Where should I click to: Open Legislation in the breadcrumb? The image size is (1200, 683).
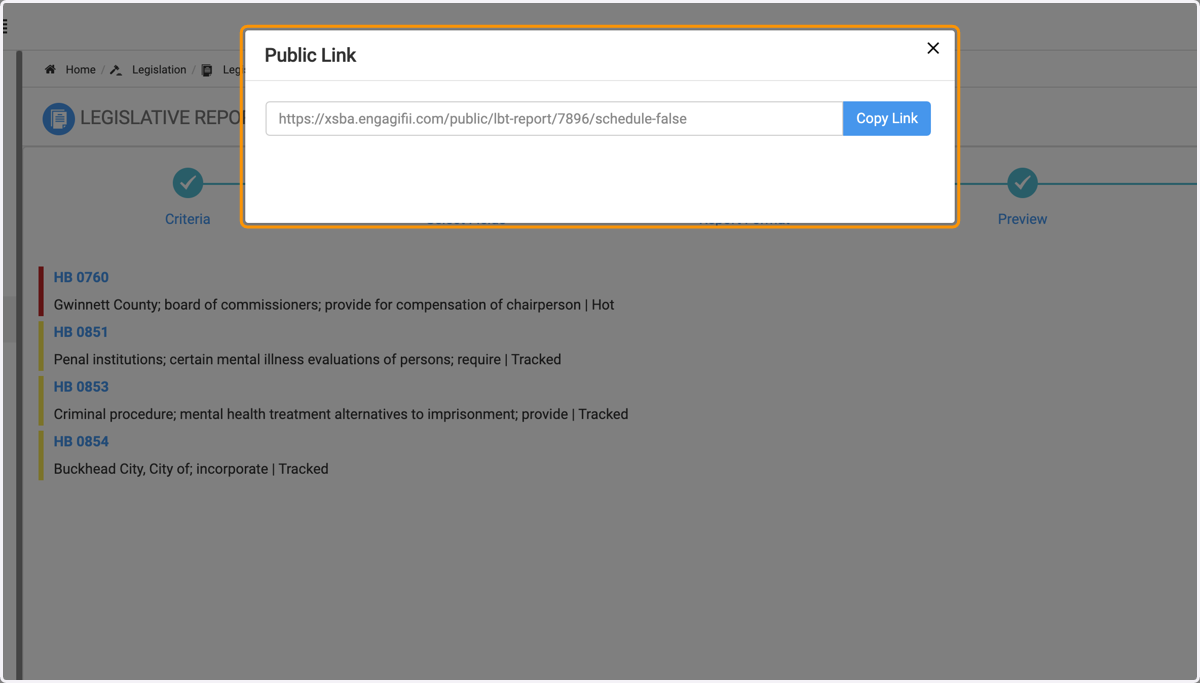[159, 70]
